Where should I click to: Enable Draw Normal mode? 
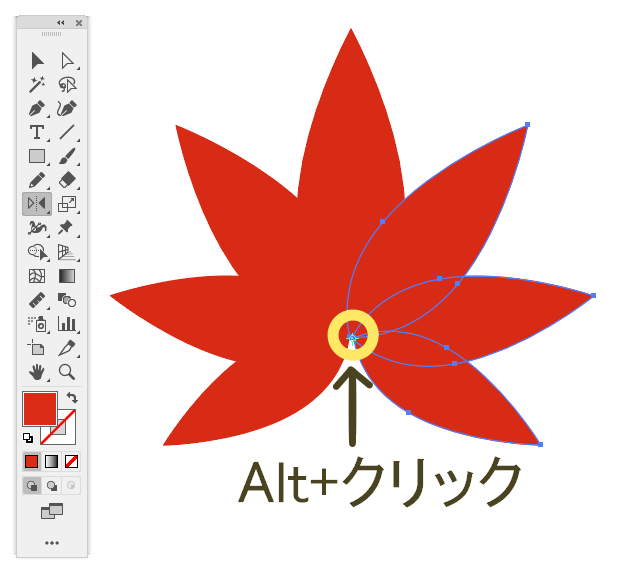(32, 485)
